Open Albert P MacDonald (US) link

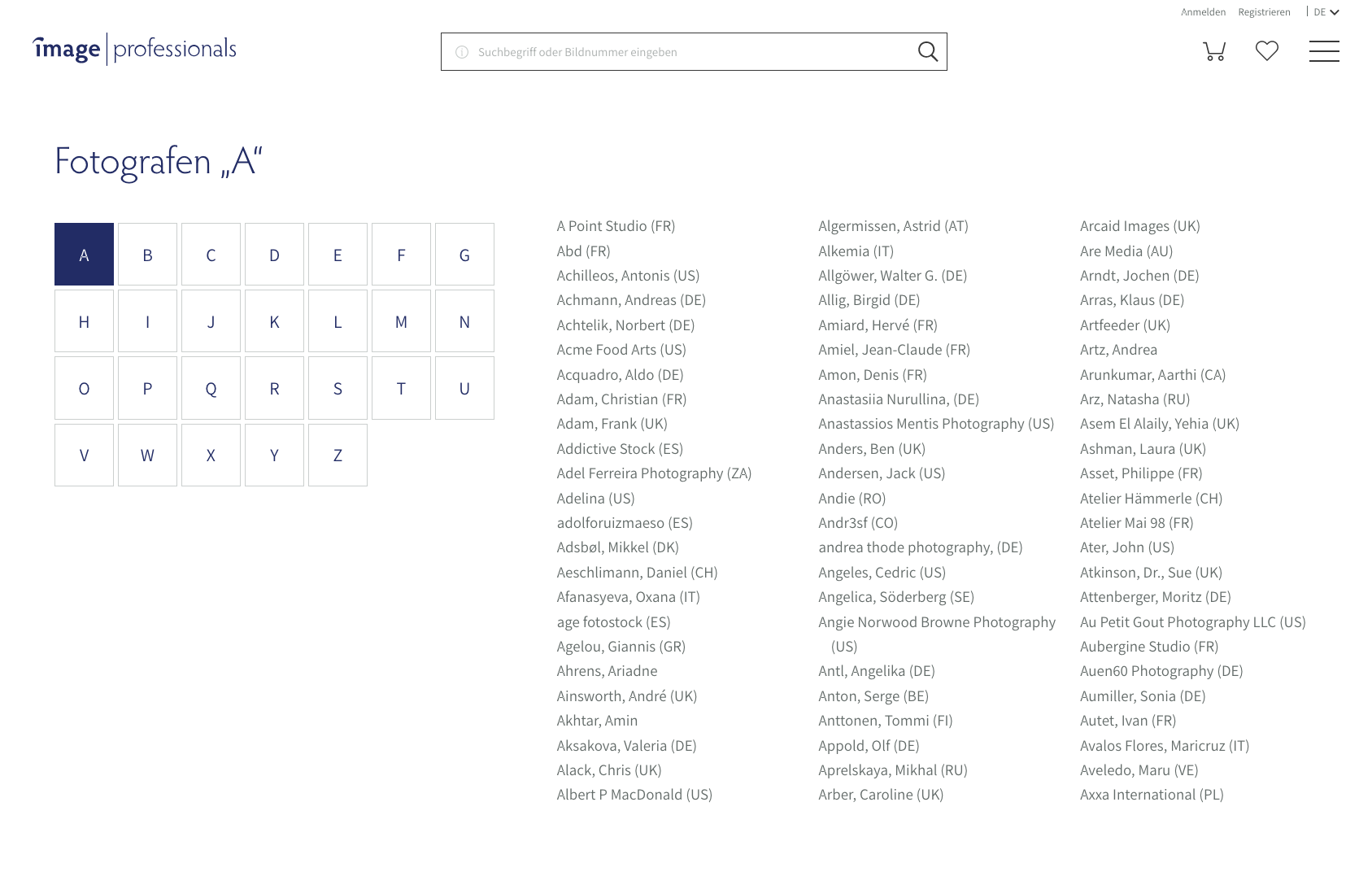point(634,795)
